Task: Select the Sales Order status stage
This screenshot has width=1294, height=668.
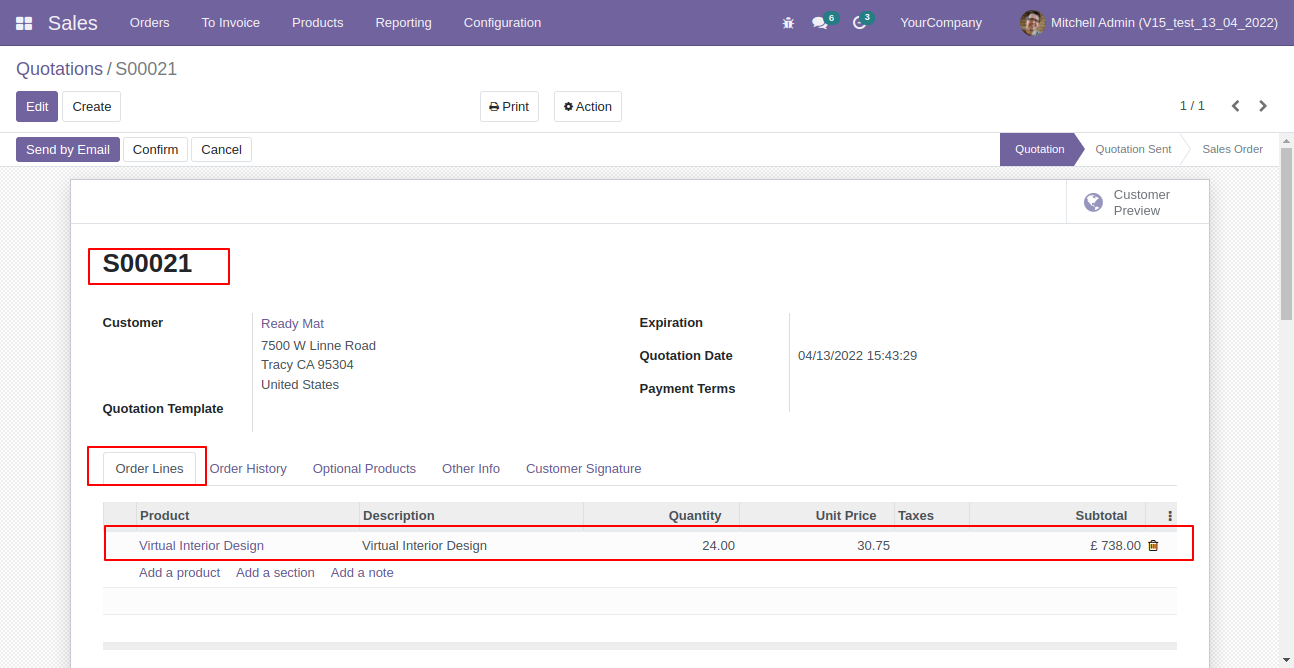Action: pyautogui.click(x=1232, y=149)
